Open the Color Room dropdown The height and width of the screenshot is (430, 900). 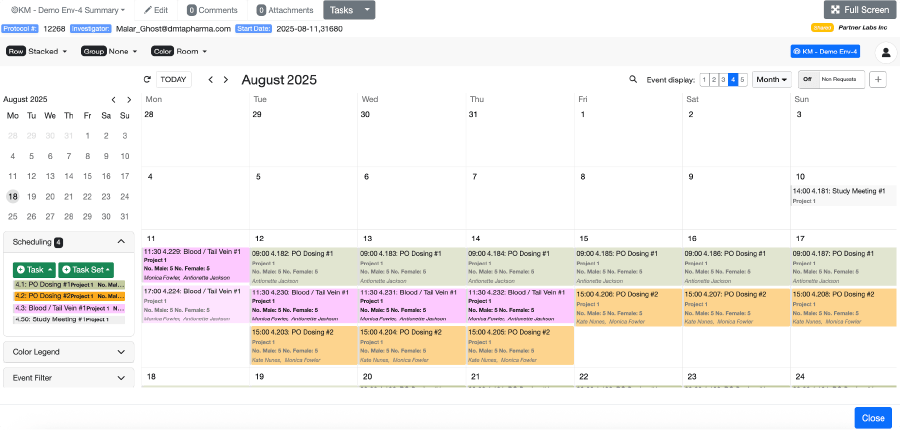(179, 52)
